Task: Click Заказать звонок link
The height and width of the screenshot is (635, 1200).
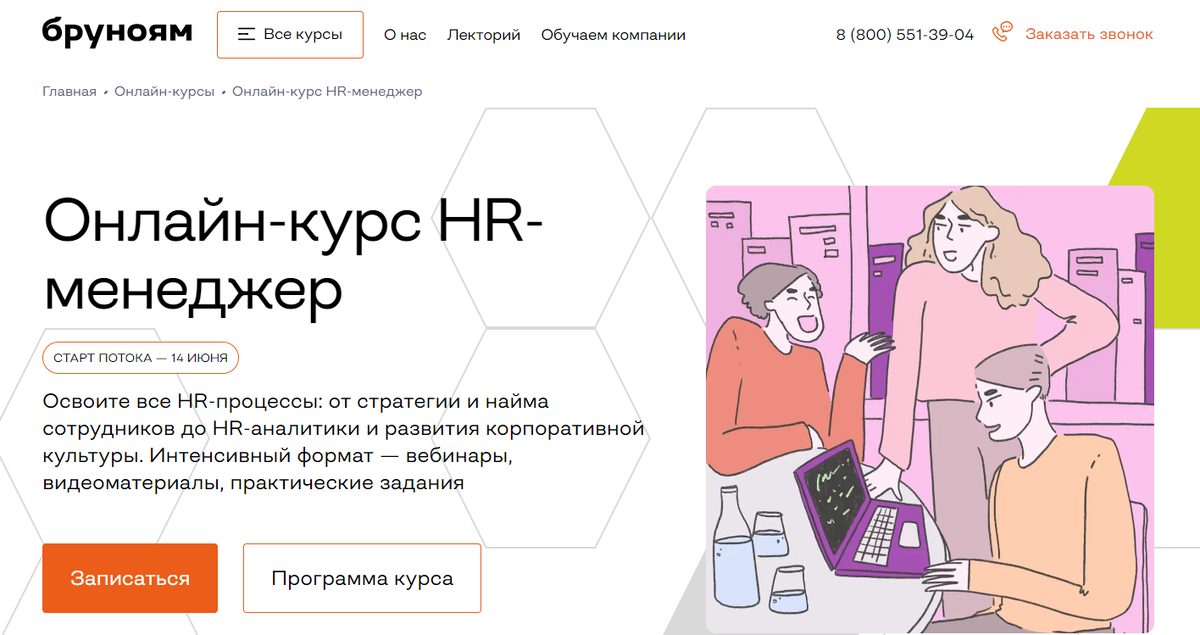Action: pos(1089,34)
